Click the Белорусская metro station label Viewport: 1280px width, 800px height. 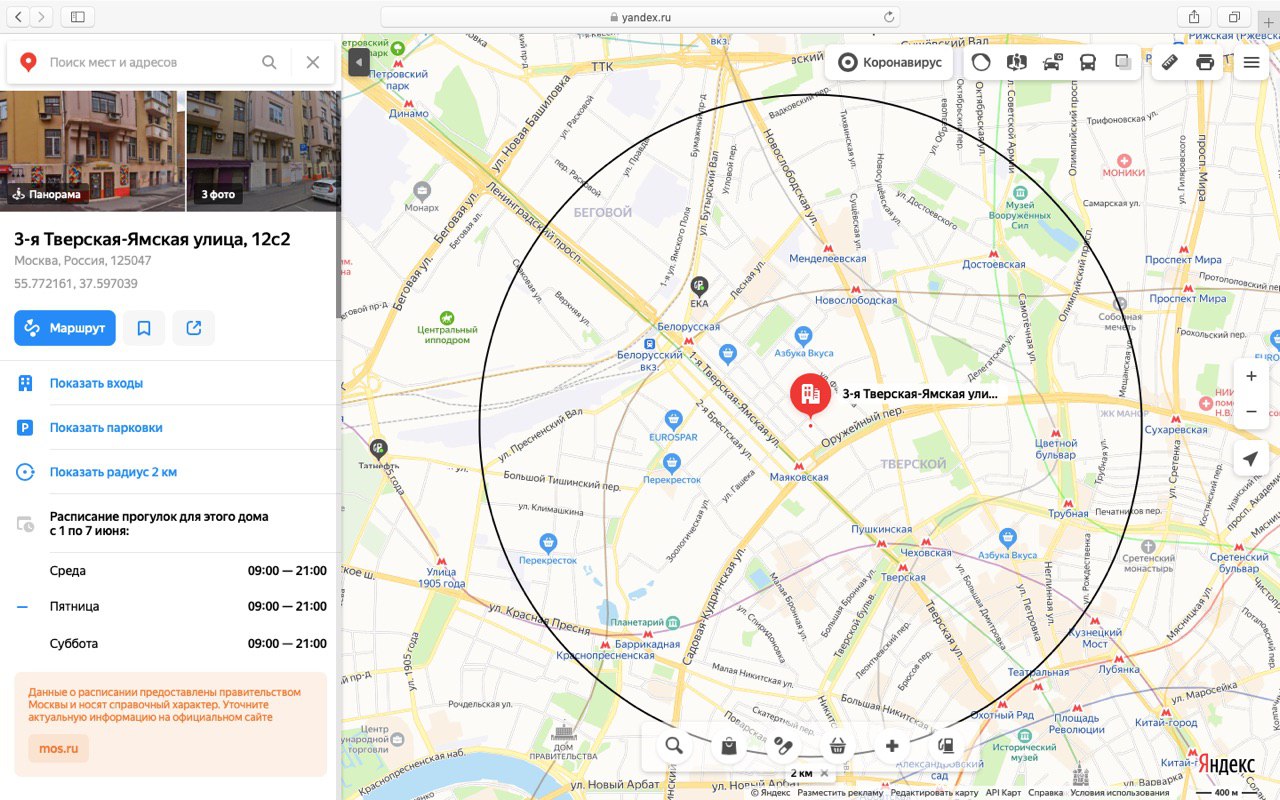click(689, 327)
